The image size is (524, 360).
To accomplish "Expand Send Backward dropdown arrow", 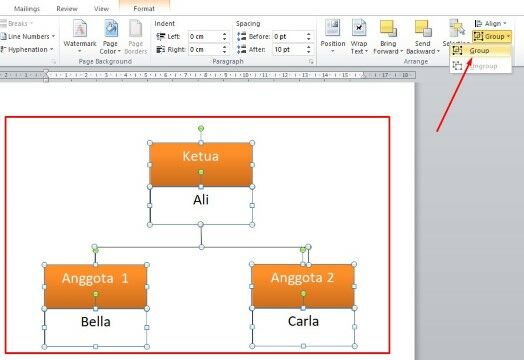I will (x=438, y=51).
